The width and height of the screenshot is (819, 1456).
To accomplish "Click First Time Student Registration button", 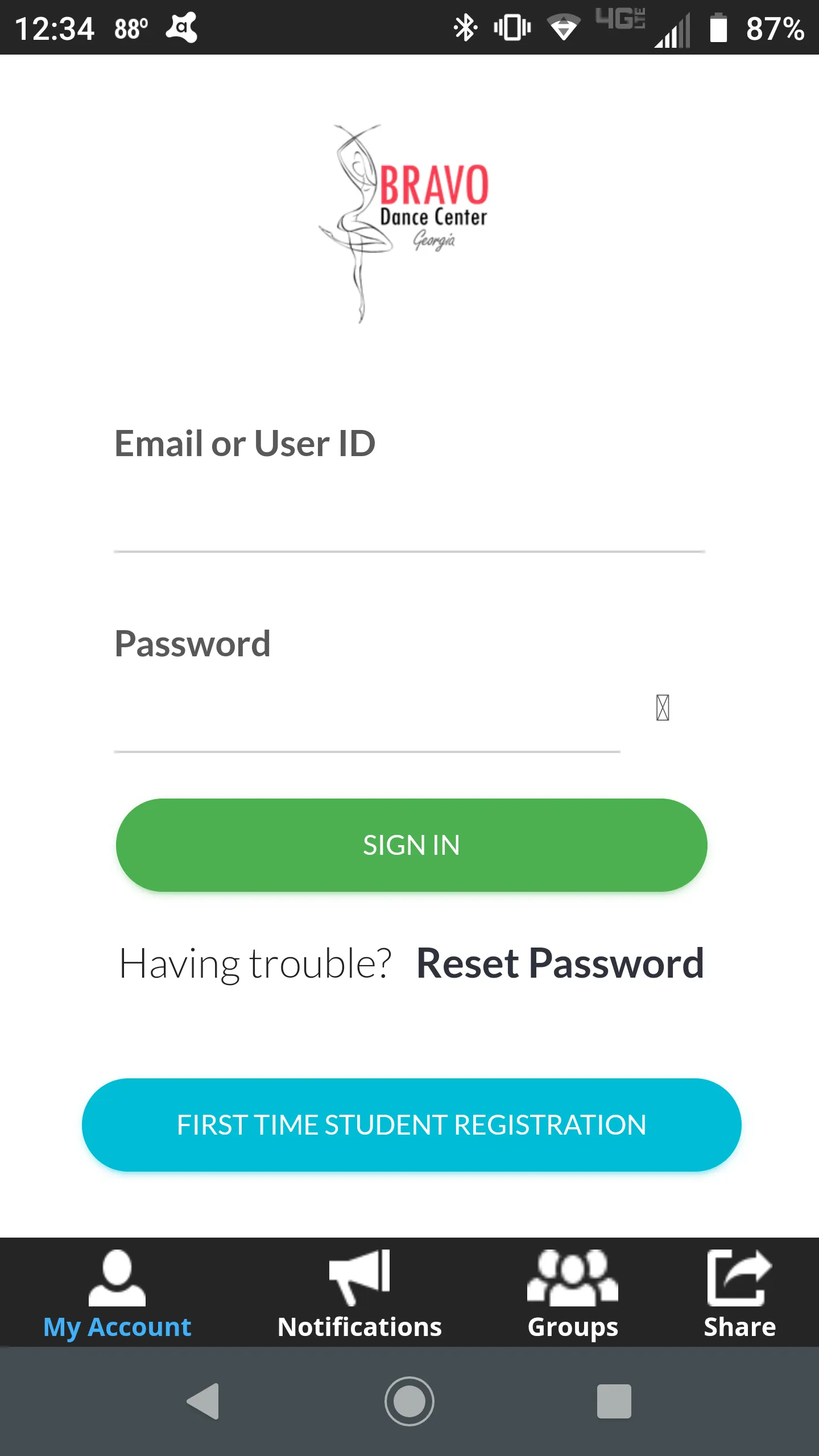I will tap(412, 1125).
